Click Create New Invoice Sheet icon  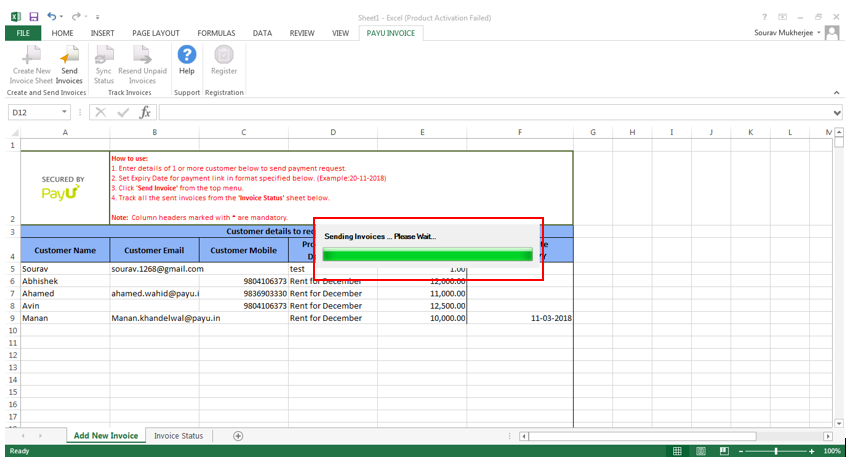[x=31, y=55]
